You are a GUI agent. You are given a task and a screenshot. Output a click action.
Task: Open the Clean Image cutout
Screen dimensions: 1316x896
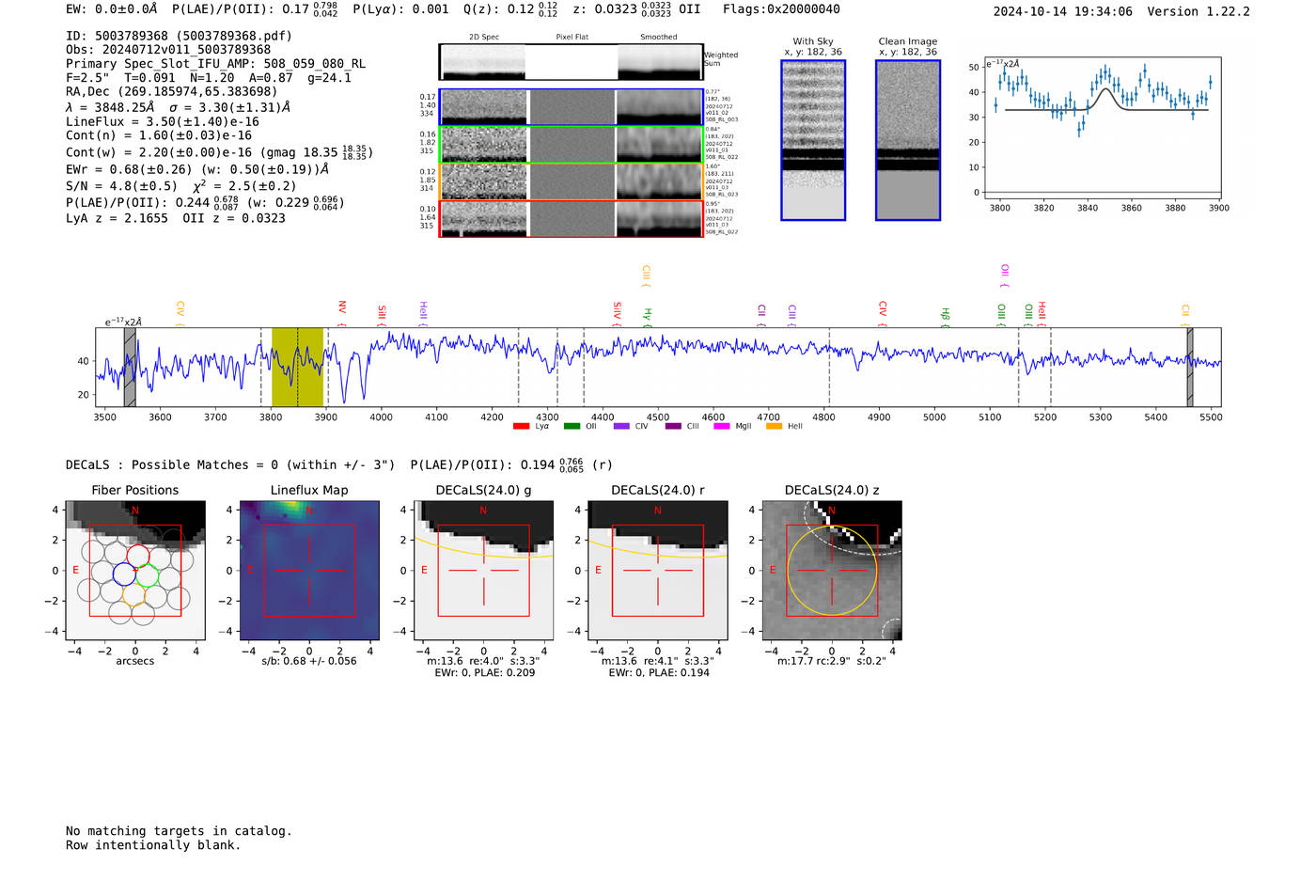(908, 140)
